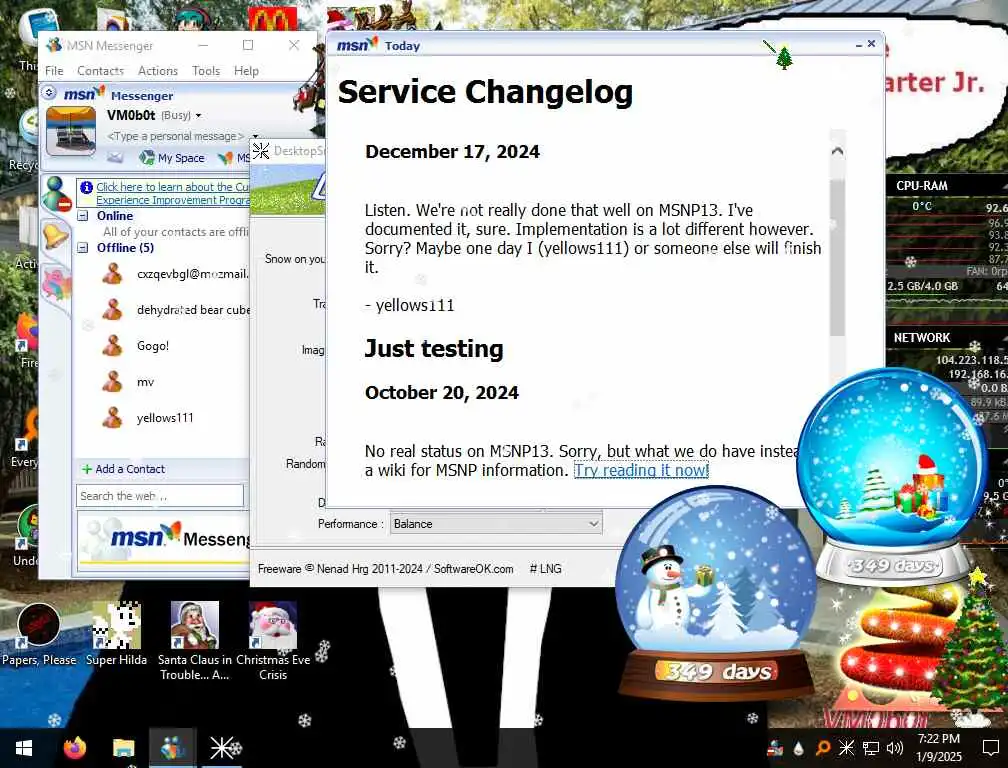The image size is (1008, 768).
Task: Open My Space in Messenger
Action: click(x=172, y=157)
